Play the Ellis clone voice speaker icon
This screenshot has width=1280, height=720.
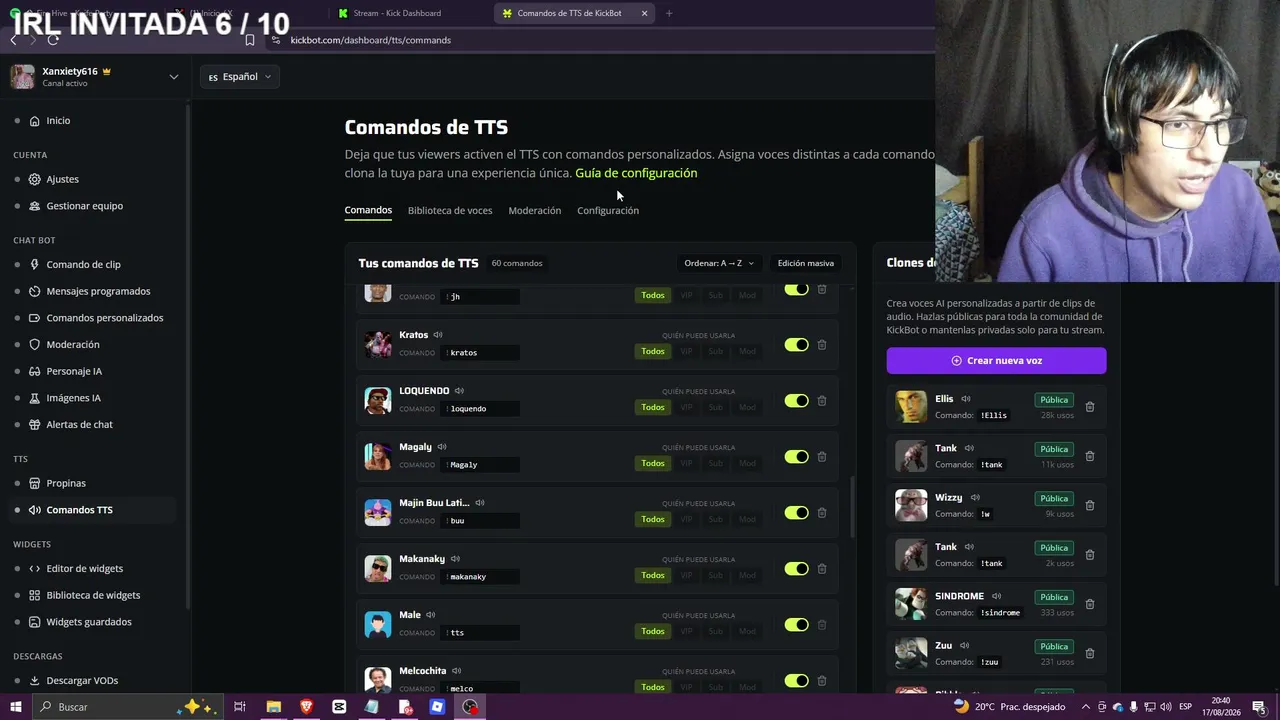966,399
